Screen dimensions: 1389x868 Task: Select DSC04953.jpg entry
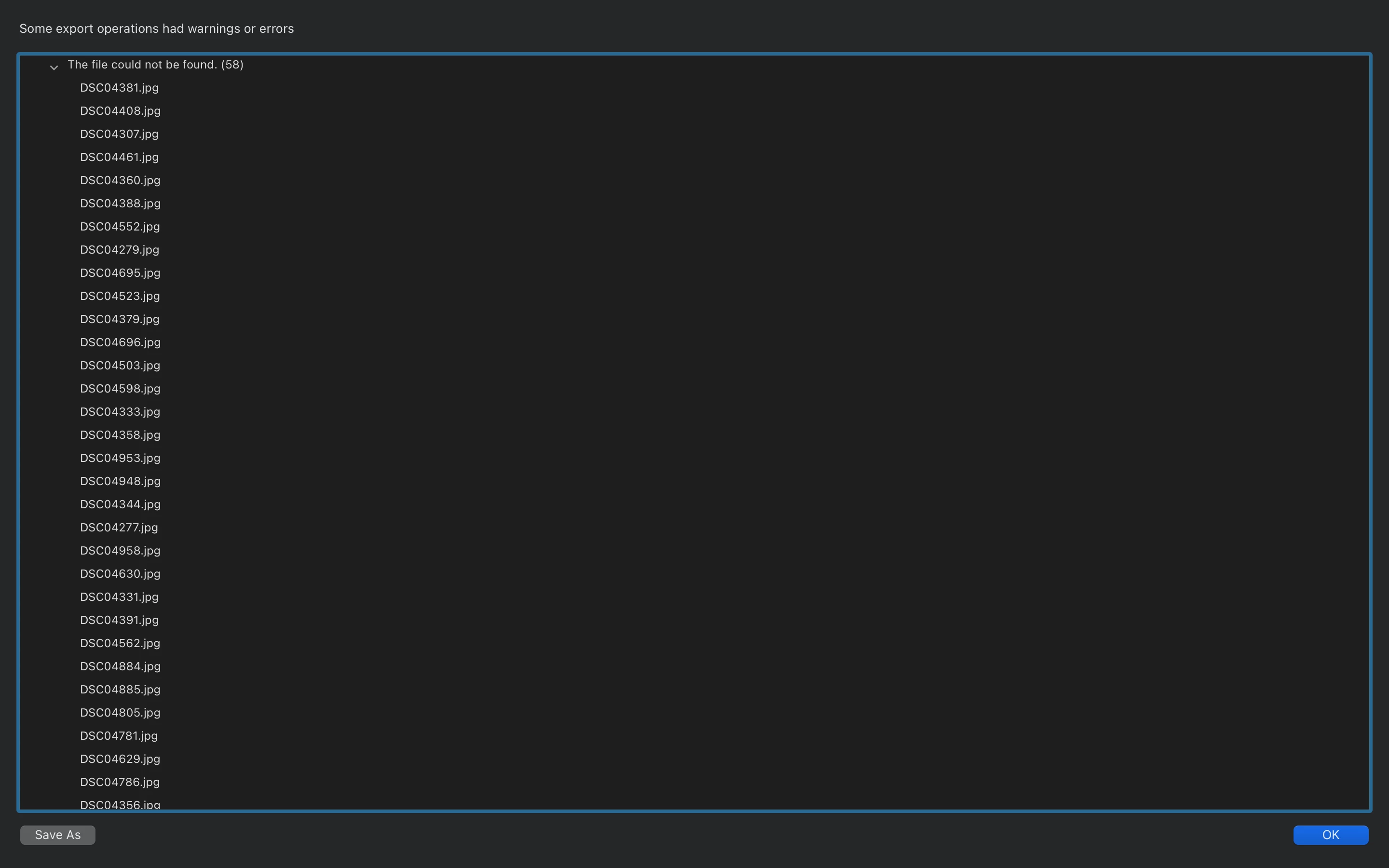pos(120,458)
